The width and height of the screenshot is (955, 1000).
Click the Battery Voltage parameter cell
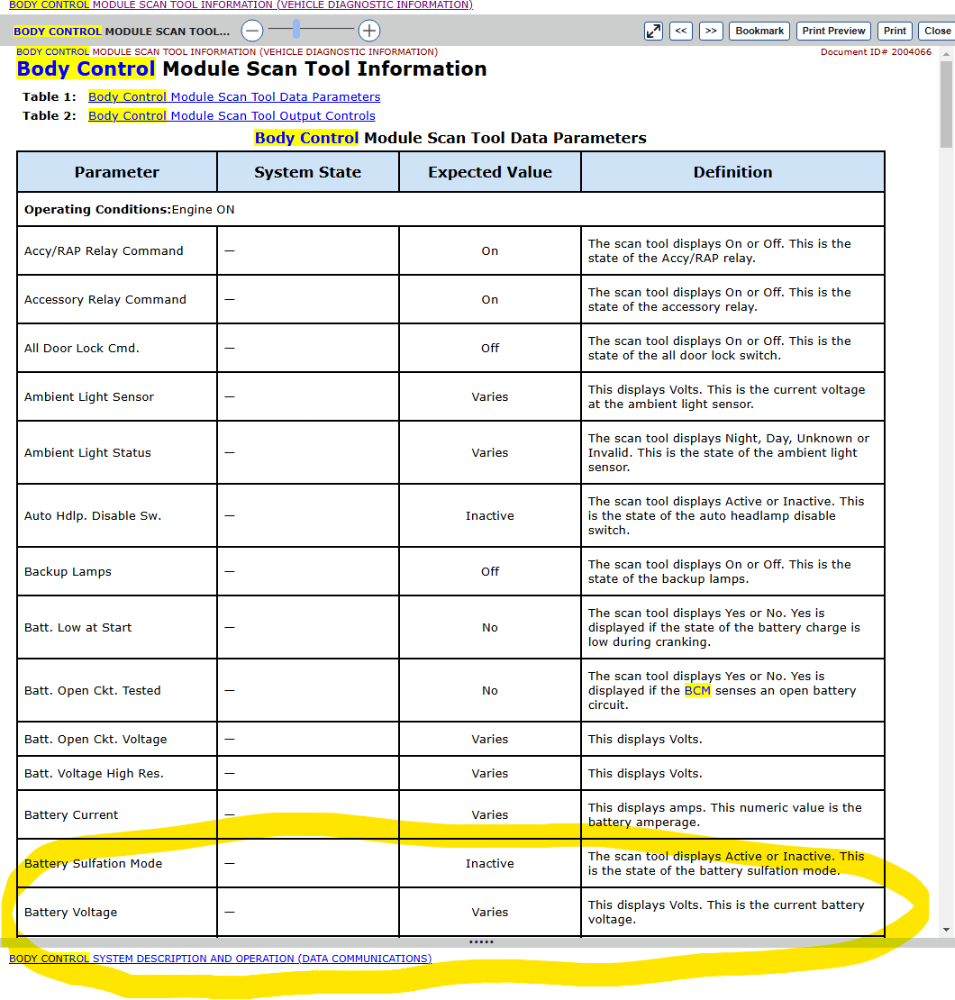click(117, 912)
